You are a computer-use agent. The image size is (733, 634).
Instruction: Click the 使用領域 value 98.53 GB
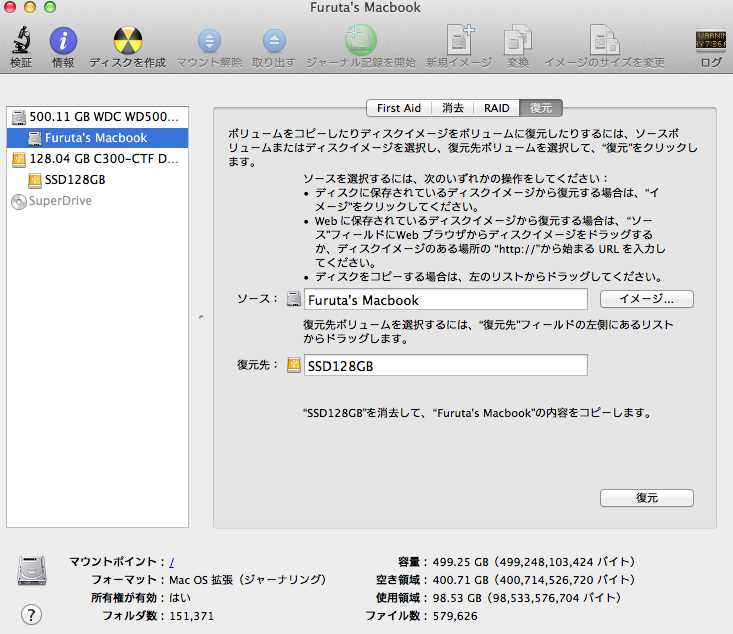point(527,598)
